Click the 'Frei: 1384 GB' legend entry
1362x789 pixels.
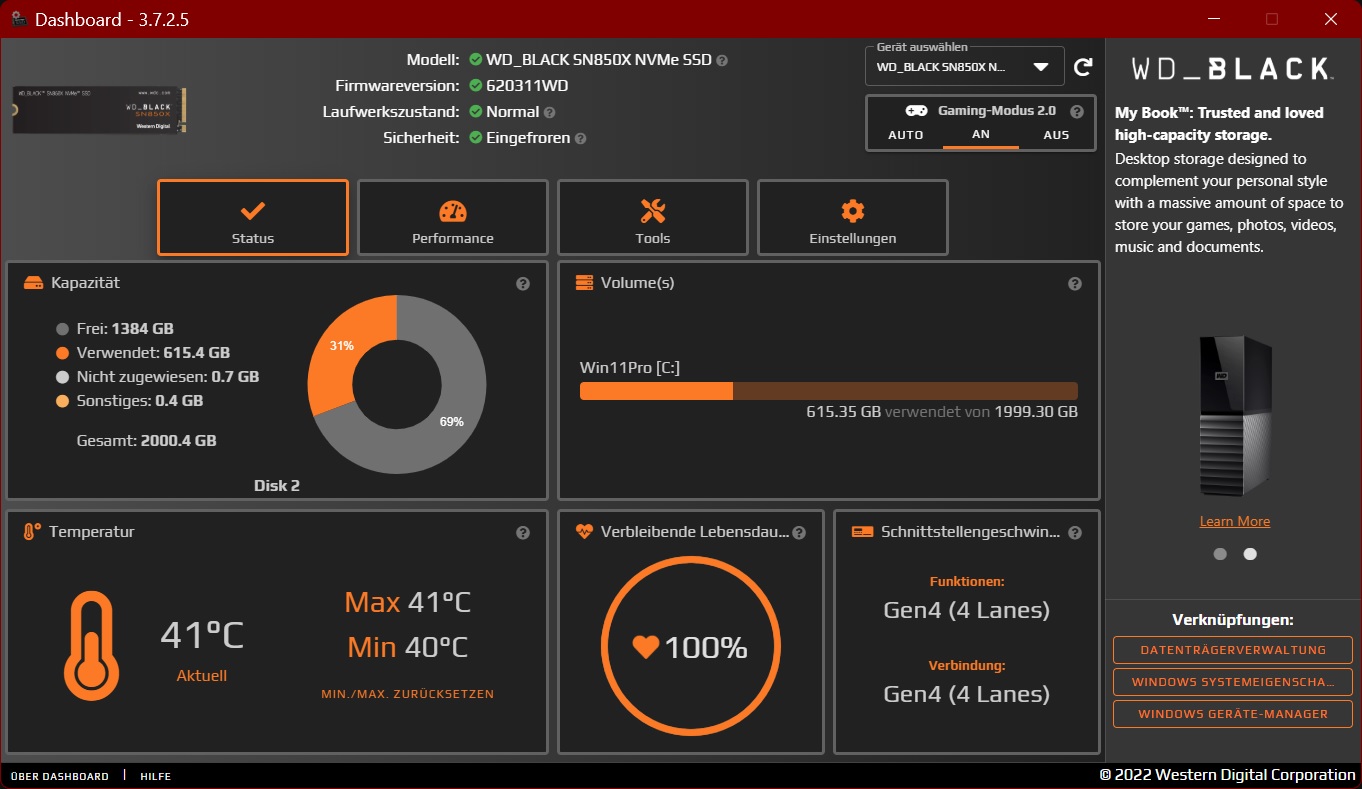[x=115, y=329]
